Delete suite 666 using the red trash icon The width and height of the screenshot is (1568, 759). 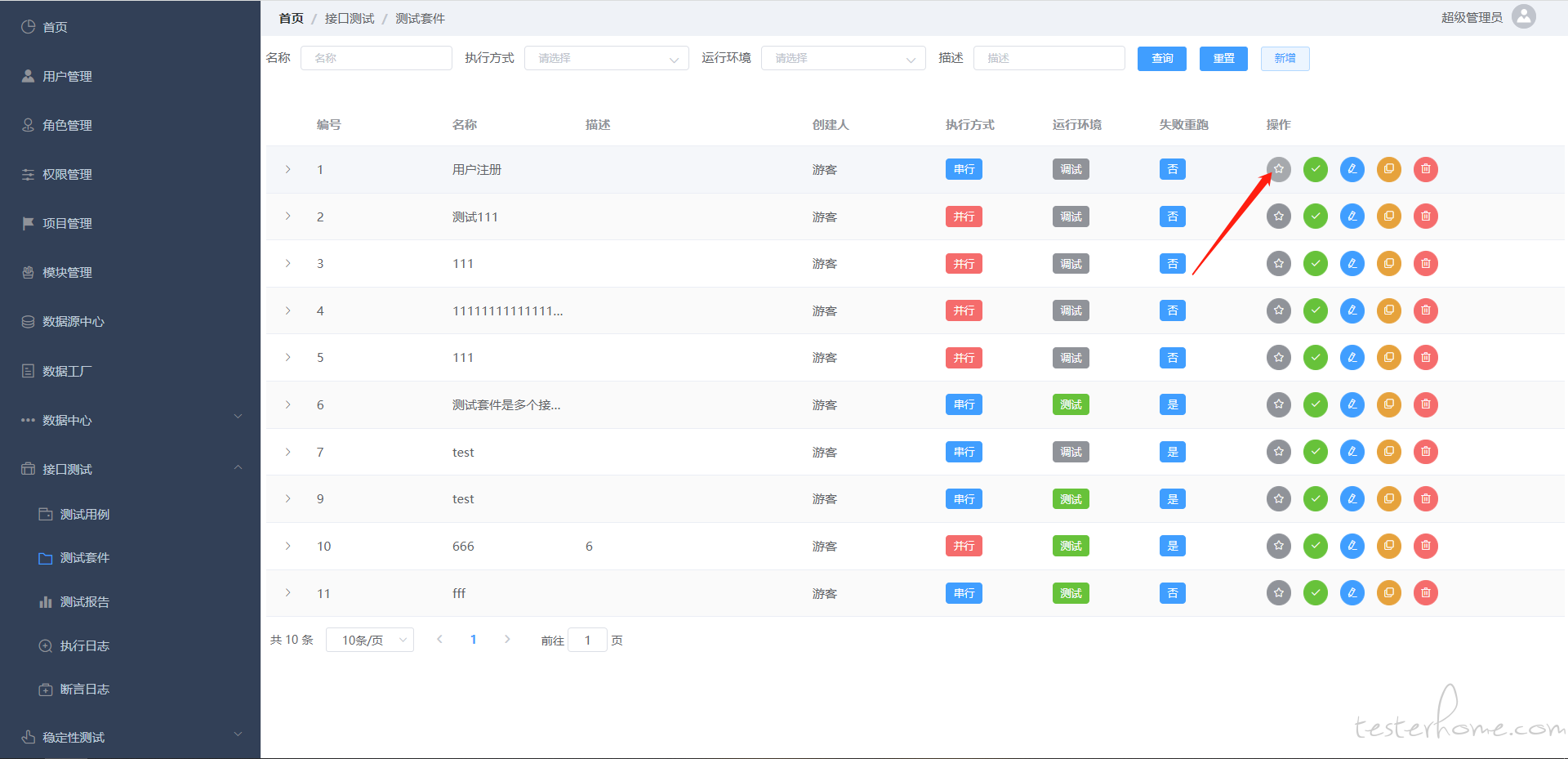point(1425,546)
